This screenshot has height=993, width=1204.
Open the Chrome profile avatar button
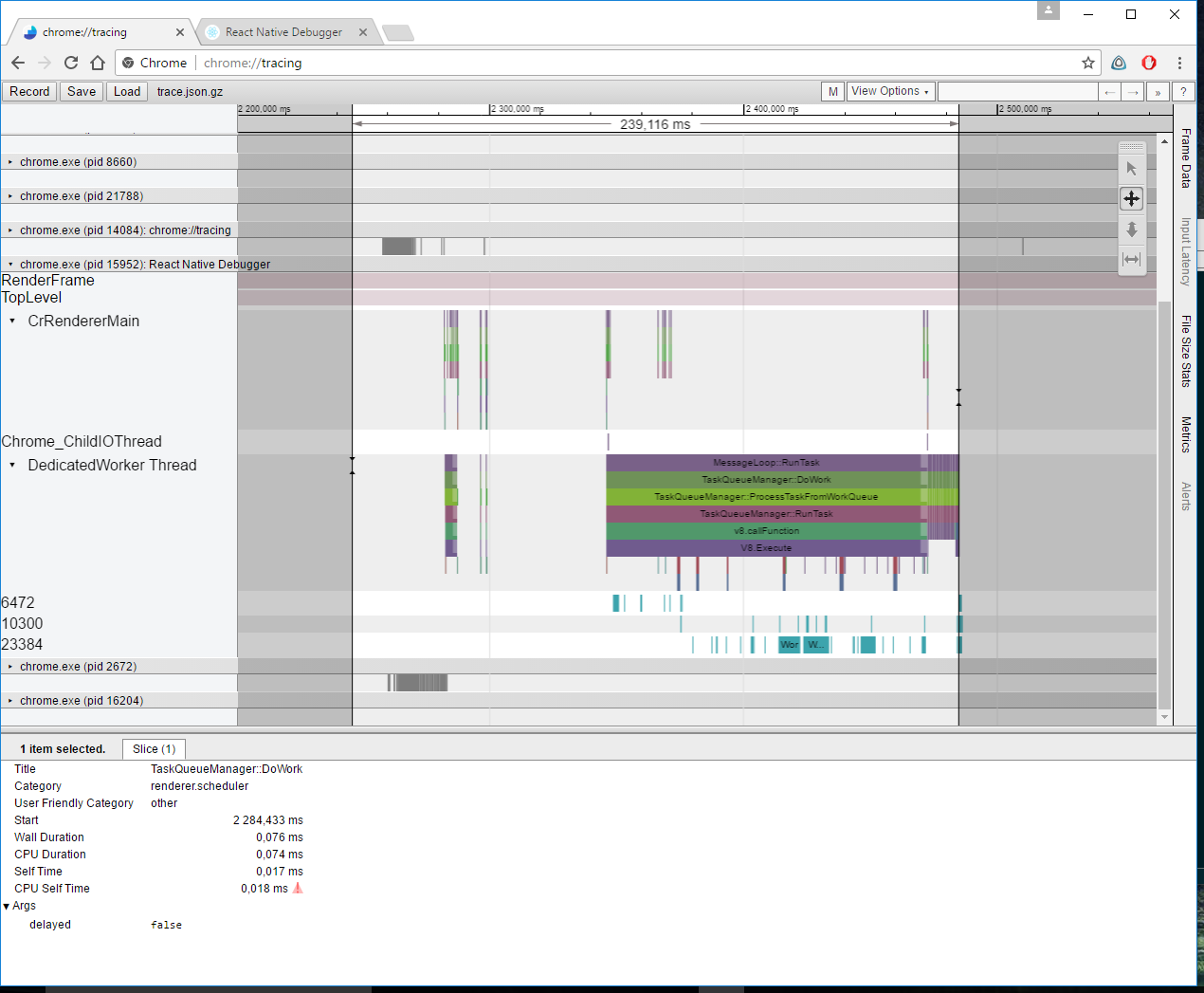pyautogui.click(x=1048, y=10)
